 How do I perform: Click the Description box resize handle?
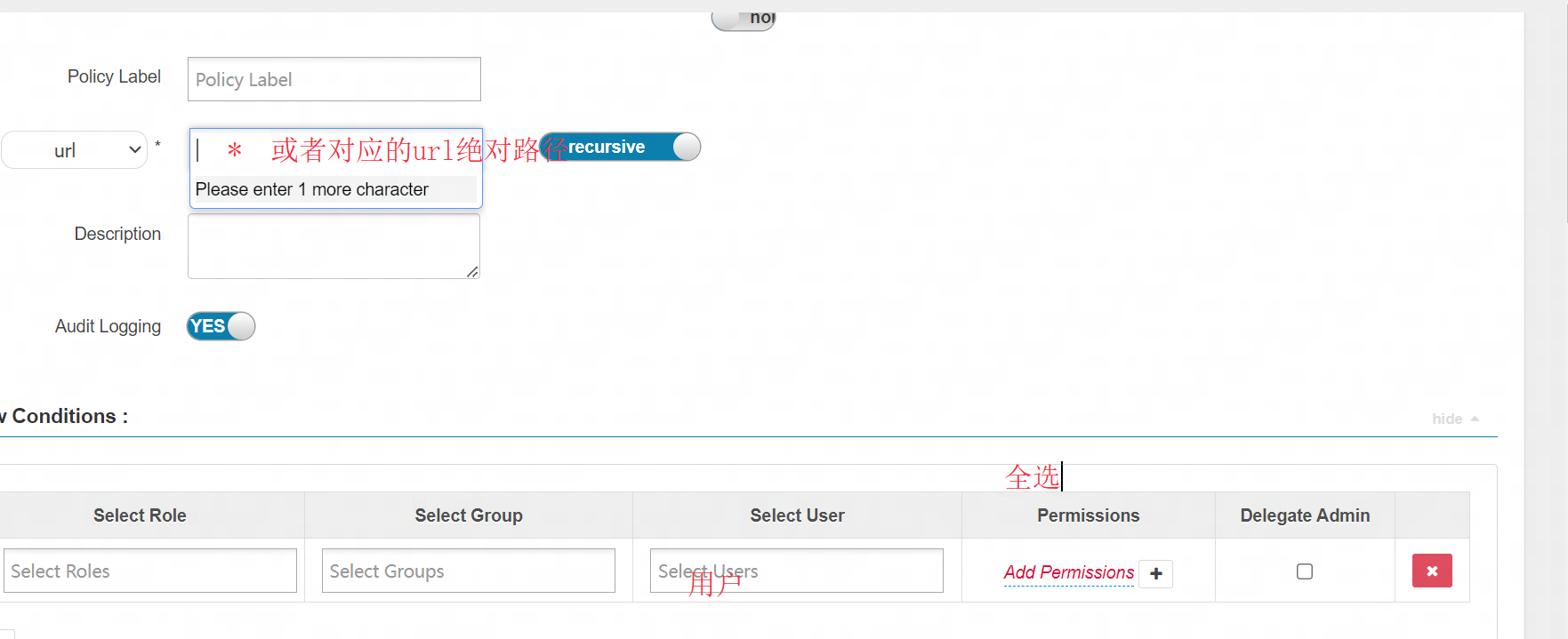tap(472, 272)
